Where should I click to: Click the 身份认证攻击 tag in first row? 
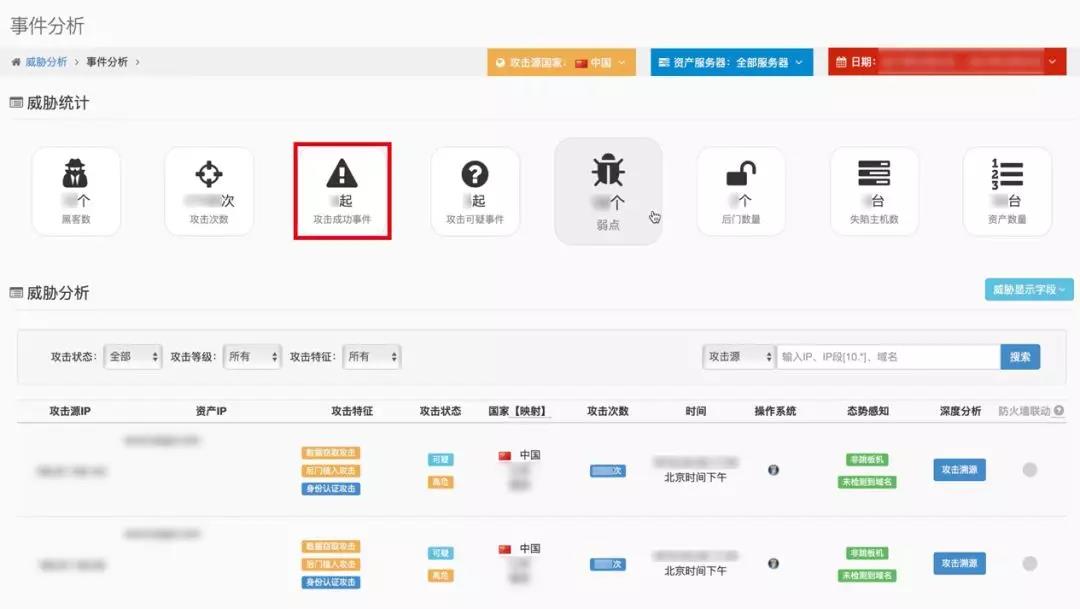coord(331,488)
